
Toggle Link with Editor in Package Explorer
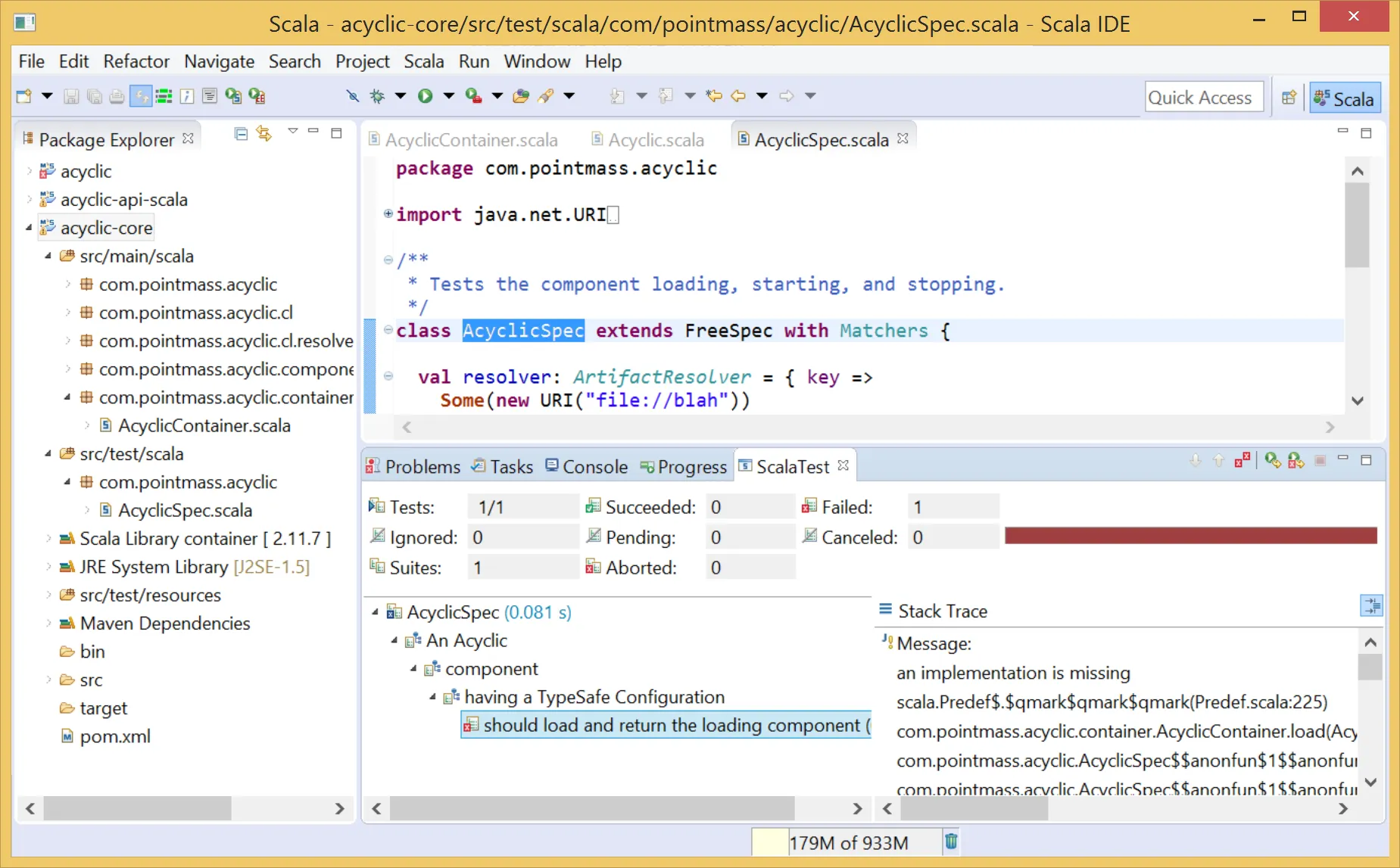point(264,134)
